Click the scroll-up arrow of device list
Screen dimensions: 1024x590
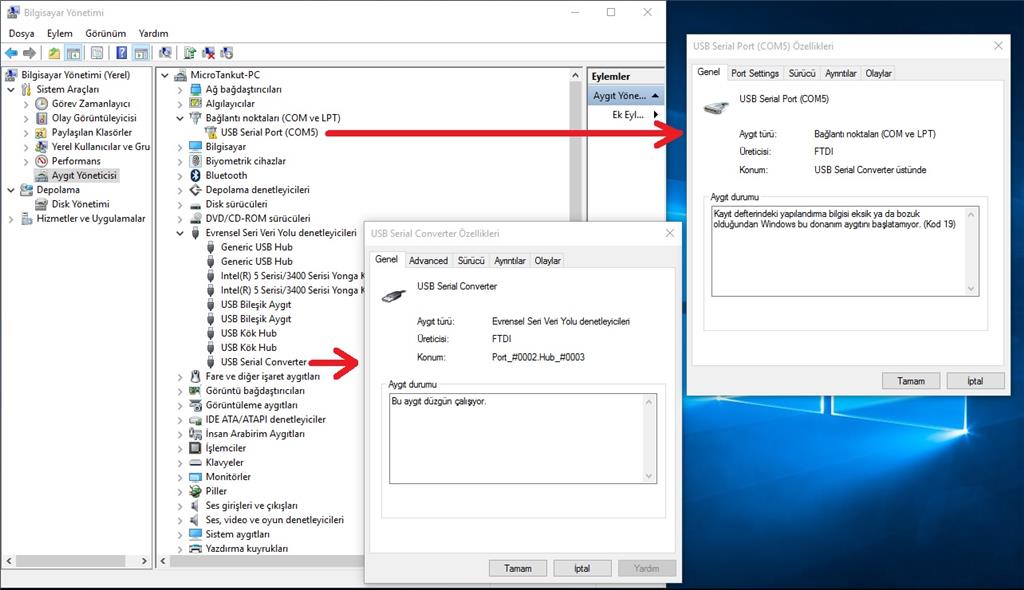[x=575, y=75]
